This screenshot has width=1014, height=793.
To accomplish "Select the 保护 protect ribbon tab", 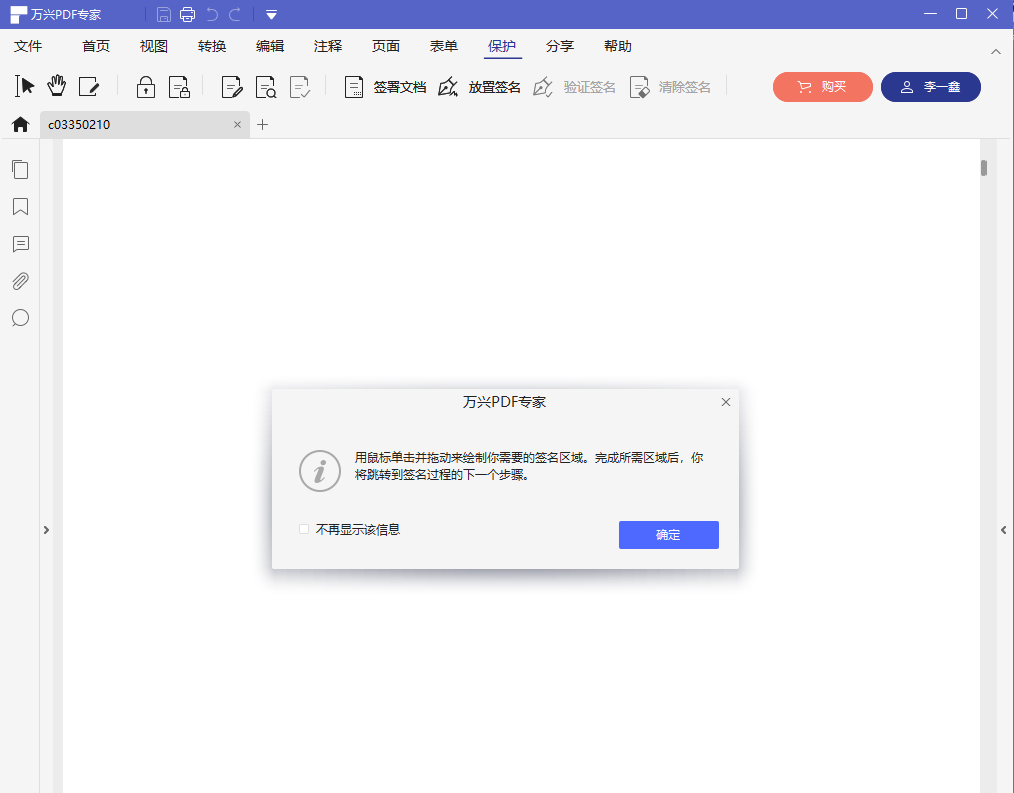I will [502, 46].
